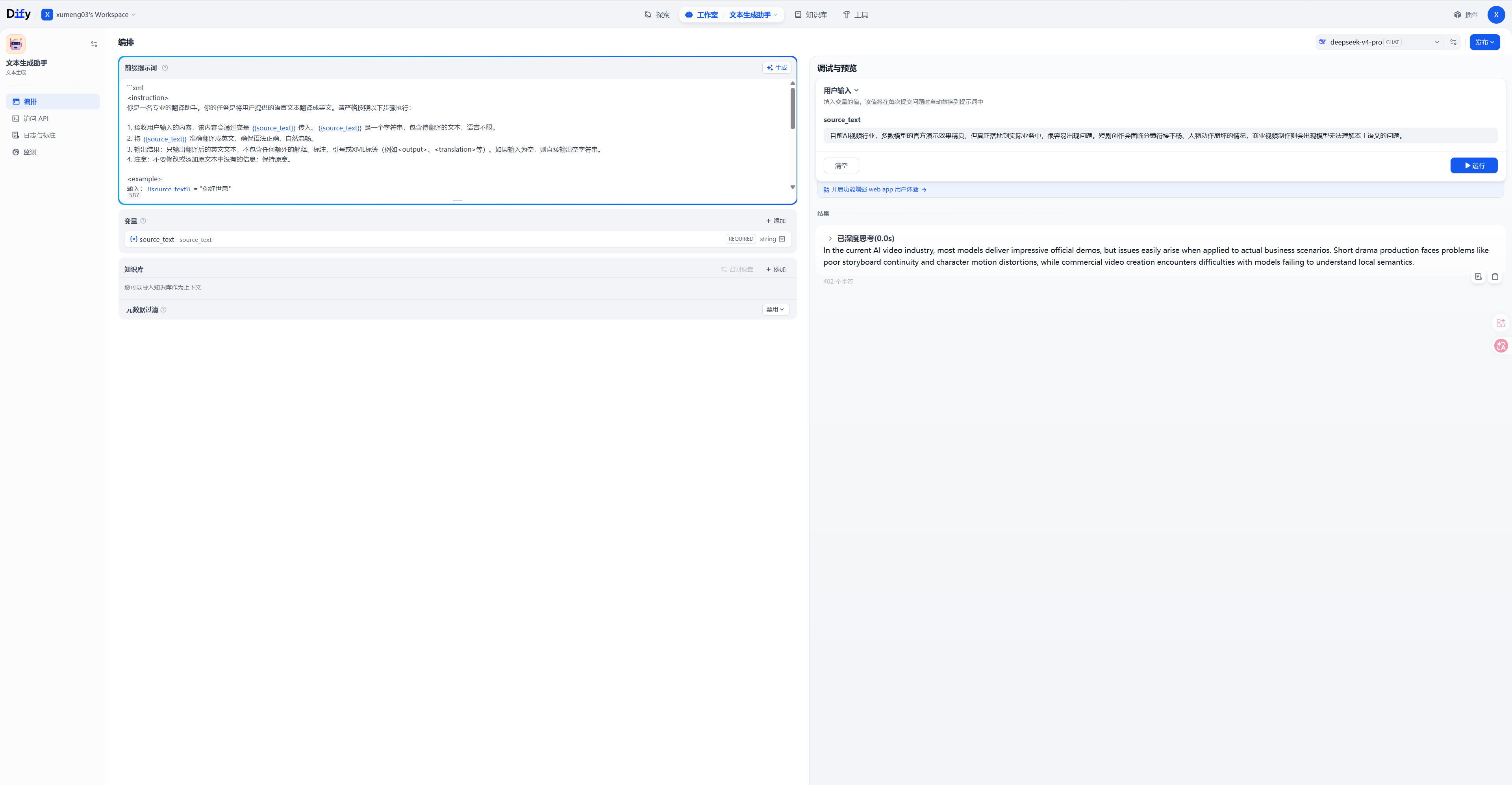Open 探索 in the top navigation
Viewport: 1512px width, 785px height.
pyautogui.click(x=657, y=15)
